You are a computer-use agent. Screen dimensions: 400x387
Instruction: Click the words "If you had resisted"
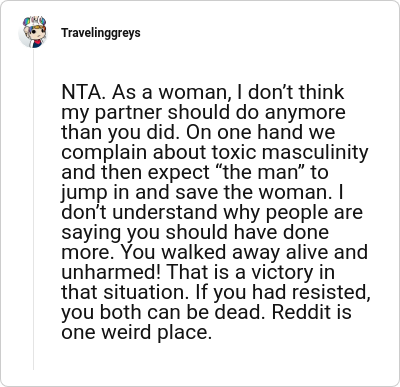[283, 293]
